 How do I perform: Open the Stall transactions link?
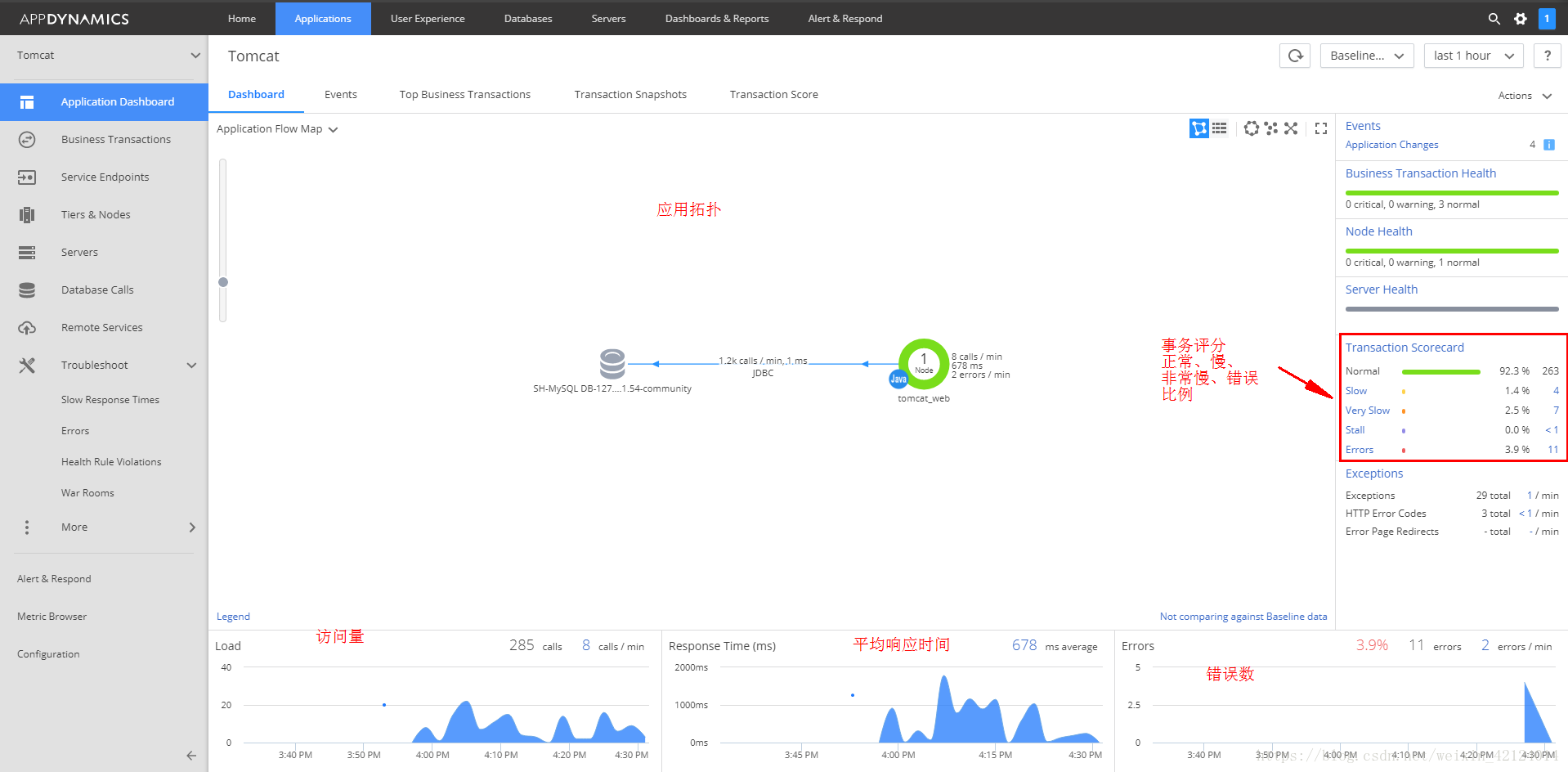point(1355,430)
